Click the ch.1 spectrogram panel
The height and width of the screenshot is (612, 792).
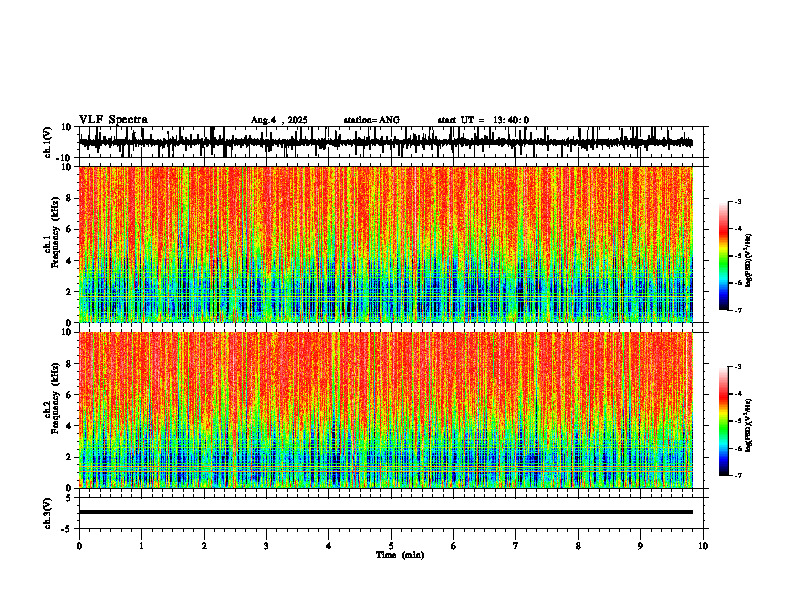click(385, 244)
